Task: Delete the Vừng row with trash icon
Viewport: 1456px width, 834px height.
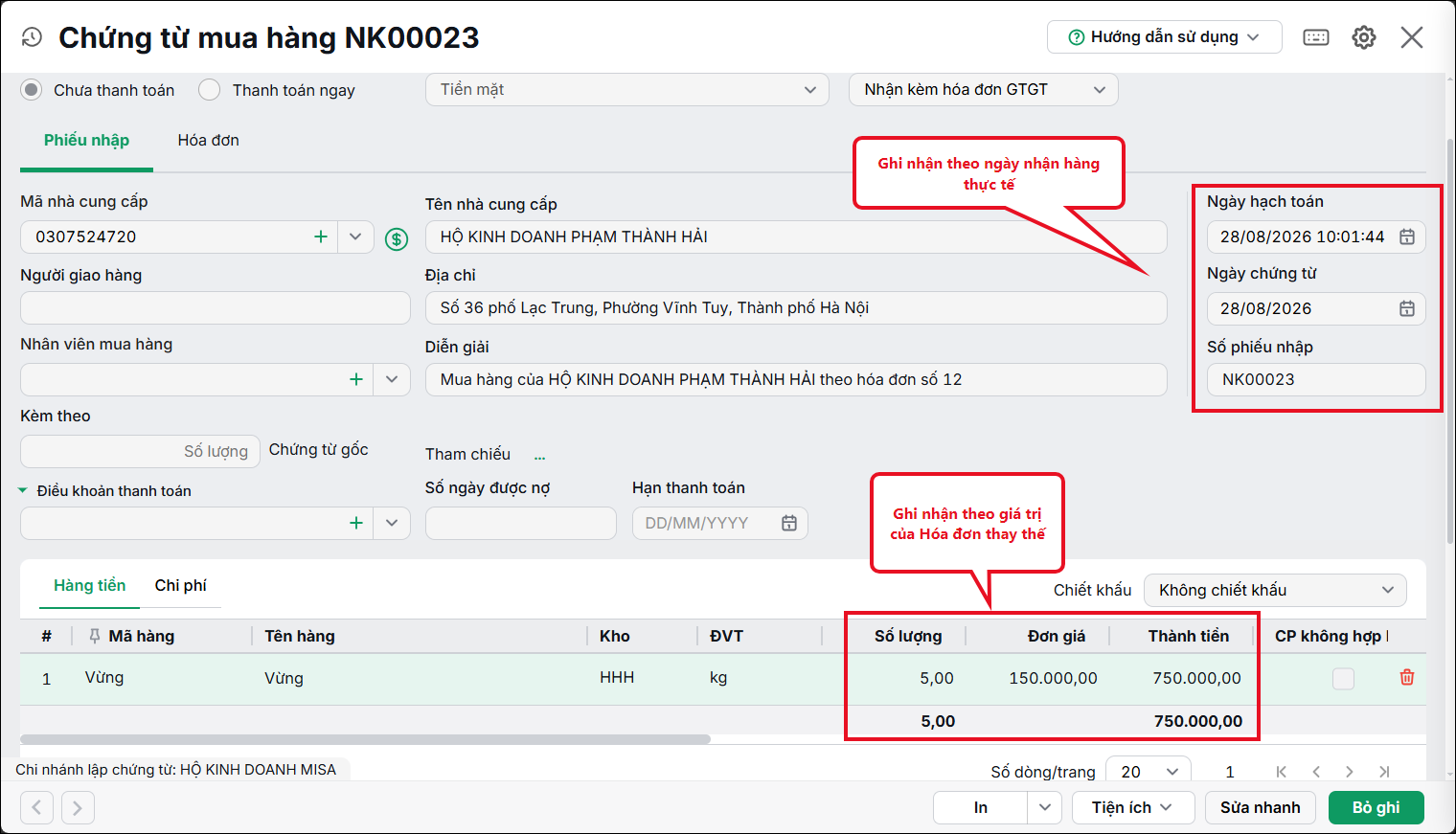Action: point(1407,677)
